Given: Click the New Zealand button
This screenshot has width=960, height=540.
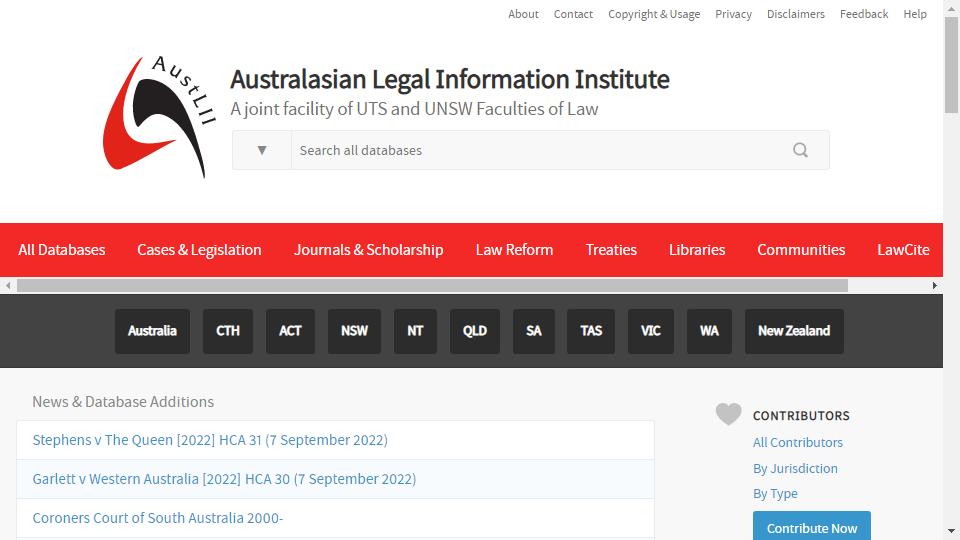Looking at the screenshot, I should pos(794,331).
